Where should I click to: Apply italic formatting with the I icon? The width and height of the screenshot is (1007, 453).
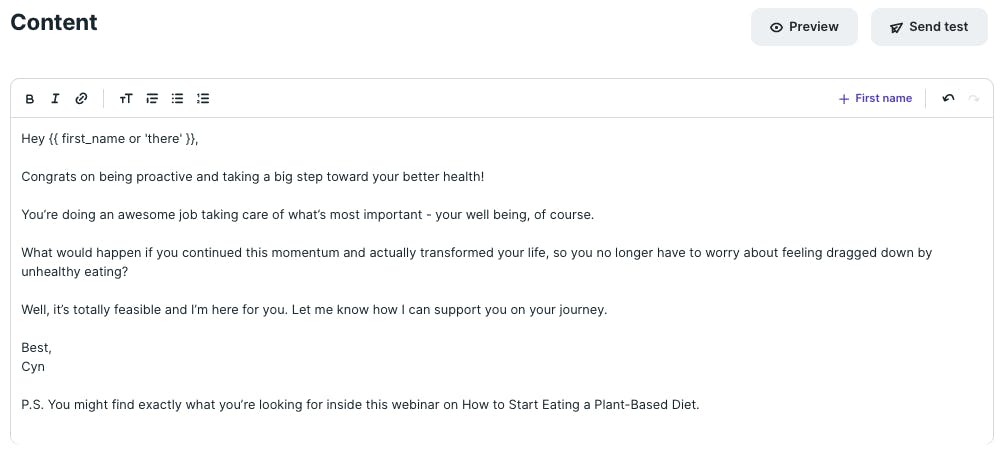55,98
